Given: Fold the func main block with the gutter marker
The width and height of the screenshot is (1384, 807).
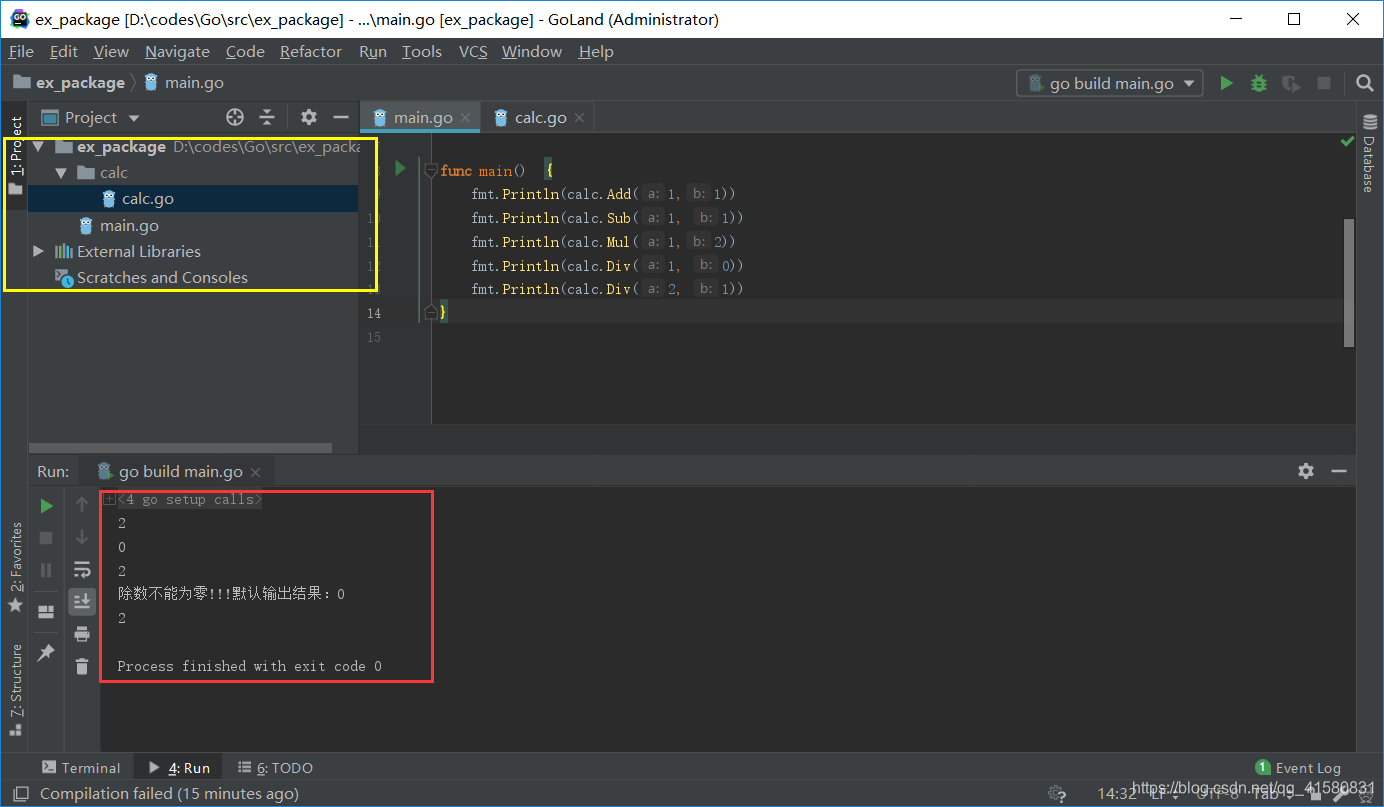Looking at the screenshot, I should pyautogui.click(x=431, y=170).
